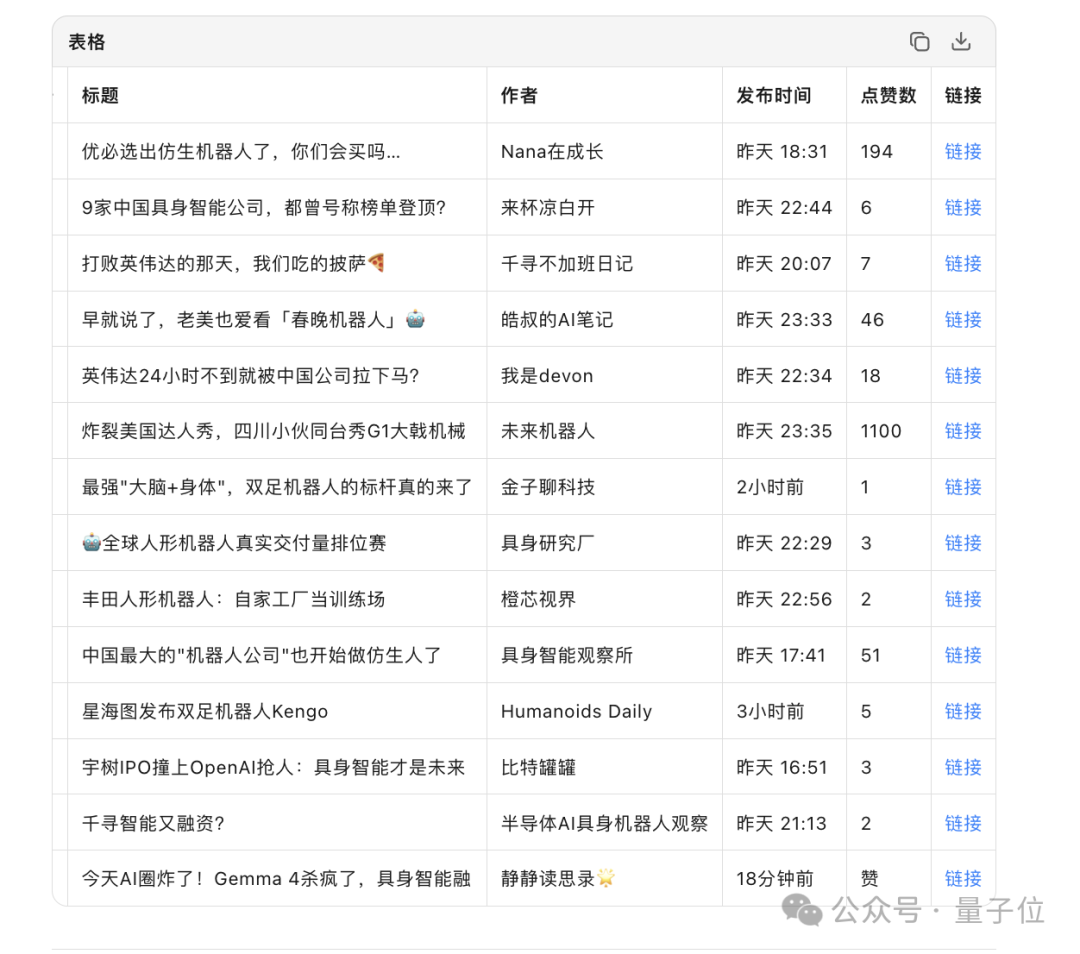Download the table using the download icon

[961, 42]
